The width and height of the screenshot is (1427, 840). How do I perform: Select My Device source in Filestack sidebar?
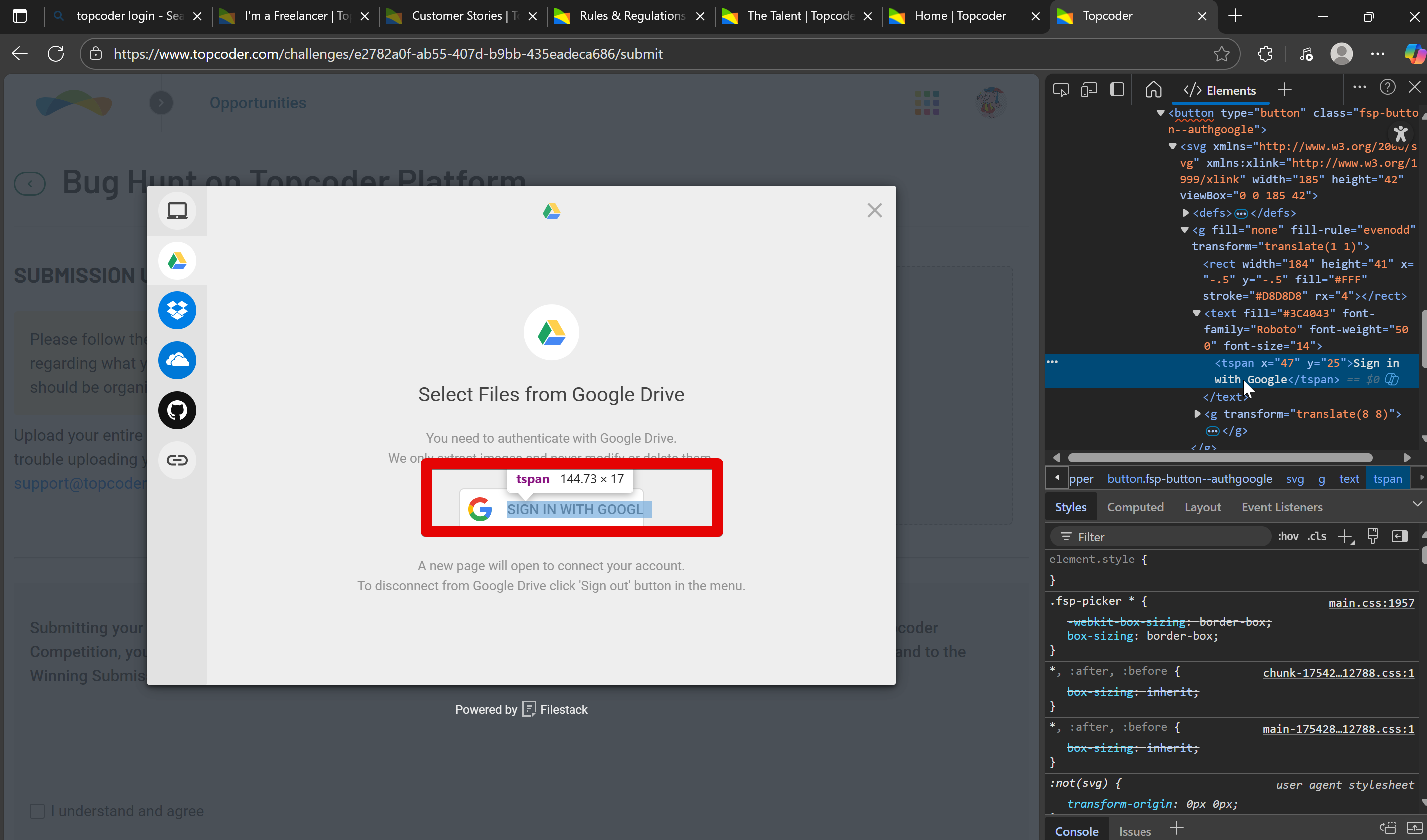click(x=177, y=211)
